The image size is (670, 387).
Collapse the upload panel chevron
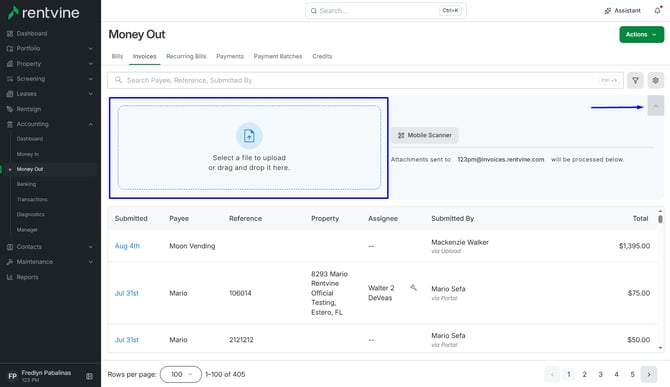tap(655, 106)
